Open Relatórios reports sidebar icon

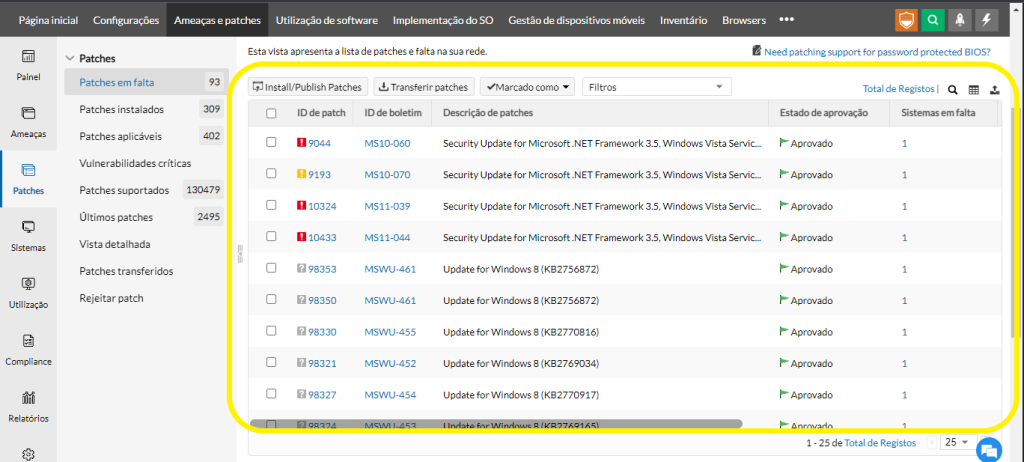click(x=28, y=404)
